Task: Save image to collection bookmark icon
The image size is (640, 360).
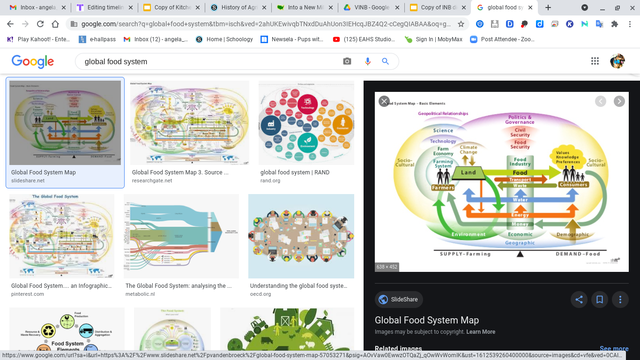Action: pos(600,299)
